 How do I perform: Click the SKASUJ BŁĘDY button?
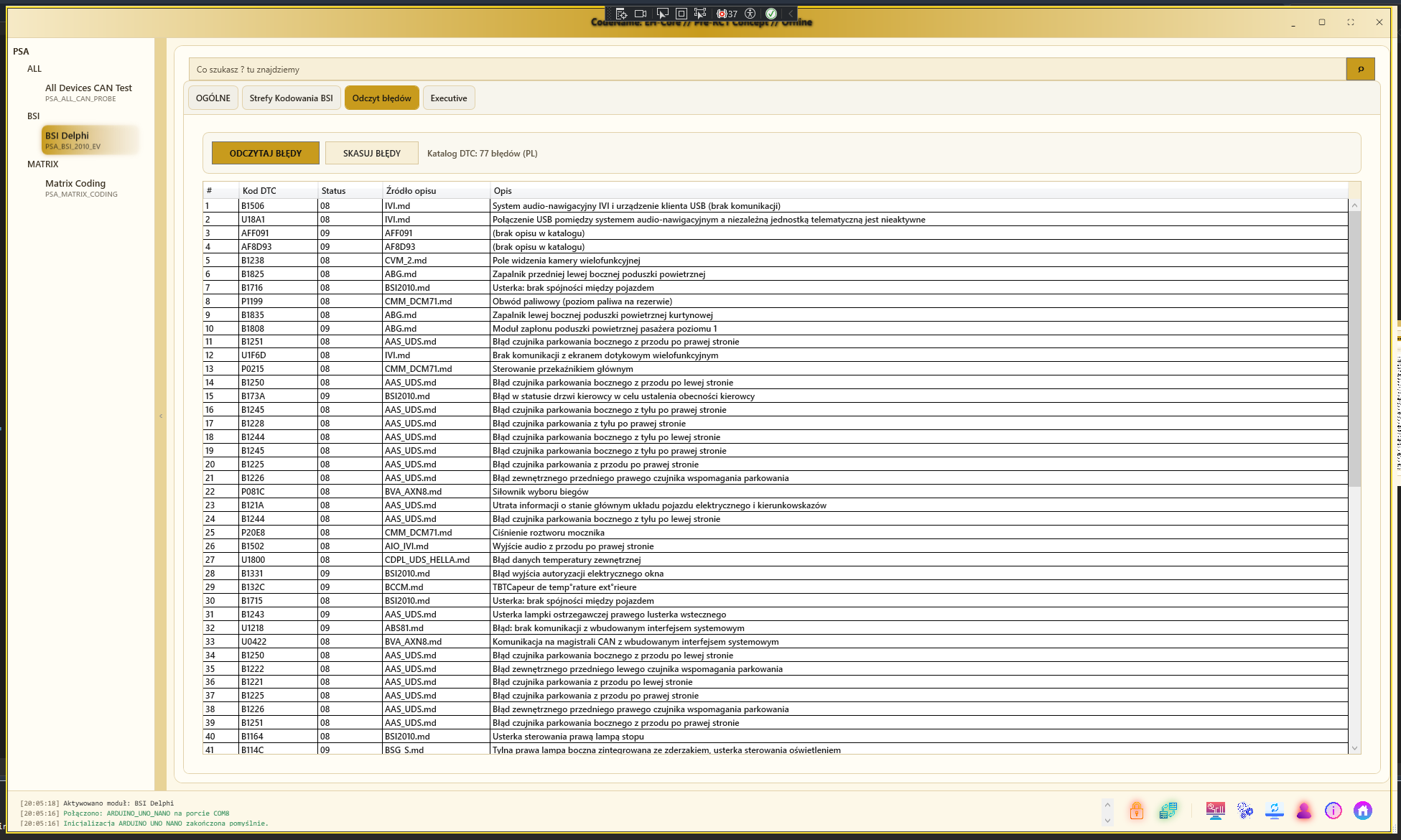pyautogui.click(x=372, y=153)
